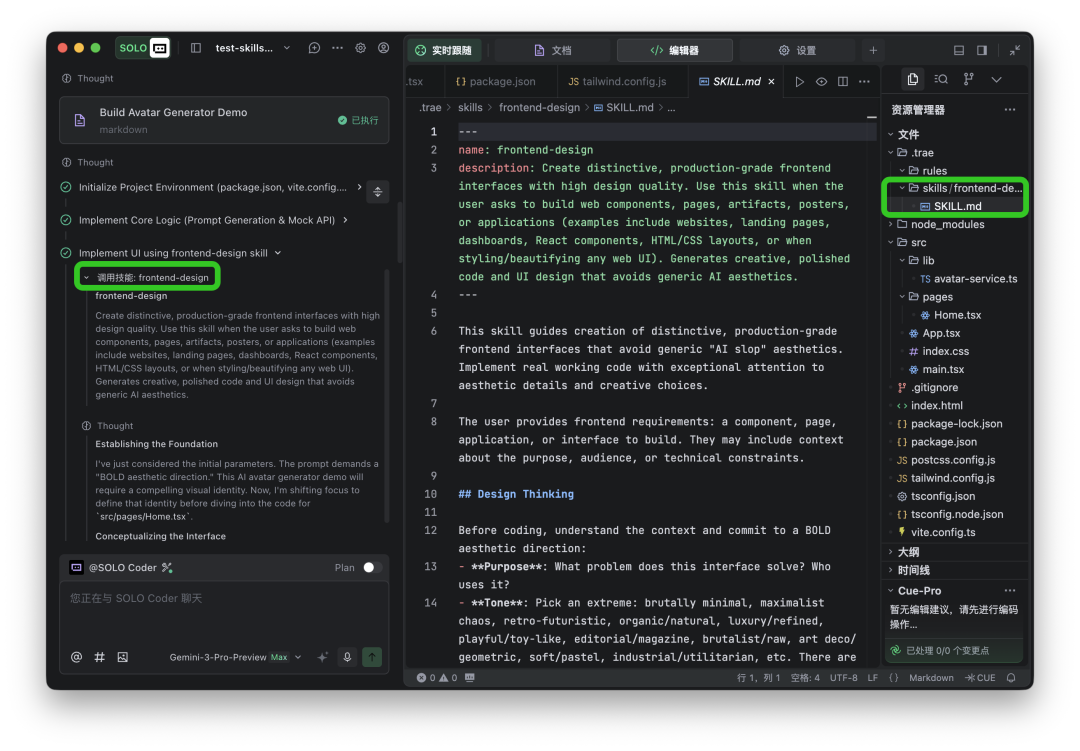Switch to the 编辑器 tab
Viewport: 1080px width, 751px height.
675,50
